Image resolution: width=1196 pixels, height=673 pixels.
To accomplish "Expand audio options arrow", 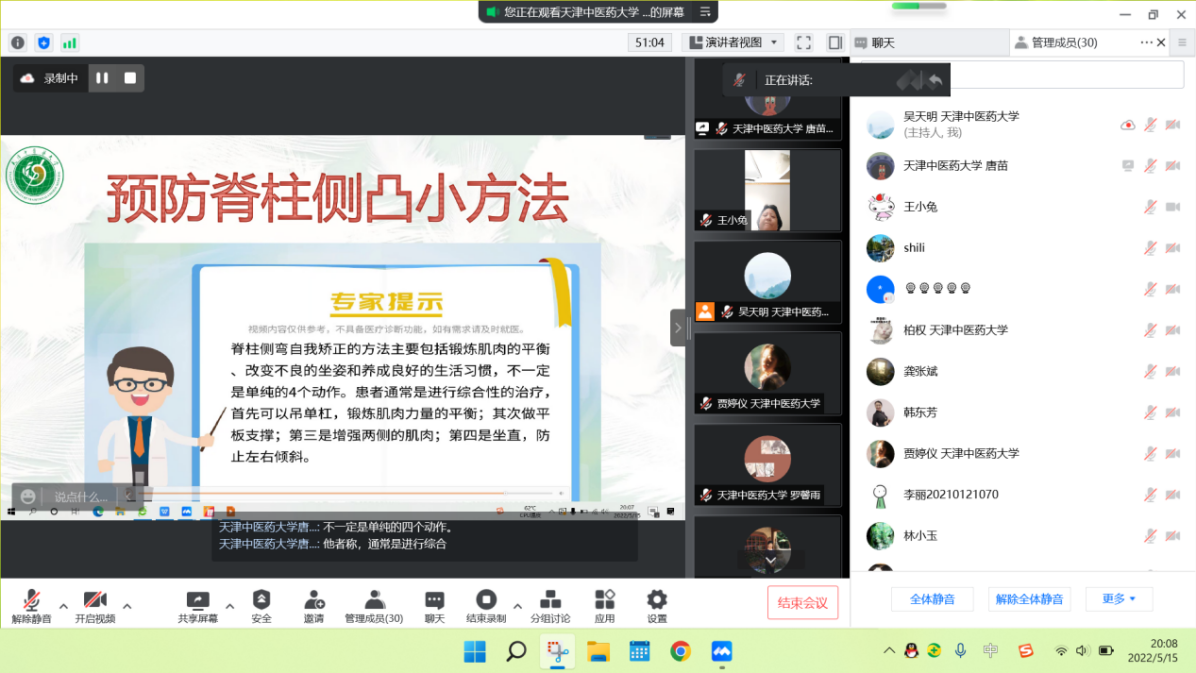I will pyautogui.click(x=63, y=607).
